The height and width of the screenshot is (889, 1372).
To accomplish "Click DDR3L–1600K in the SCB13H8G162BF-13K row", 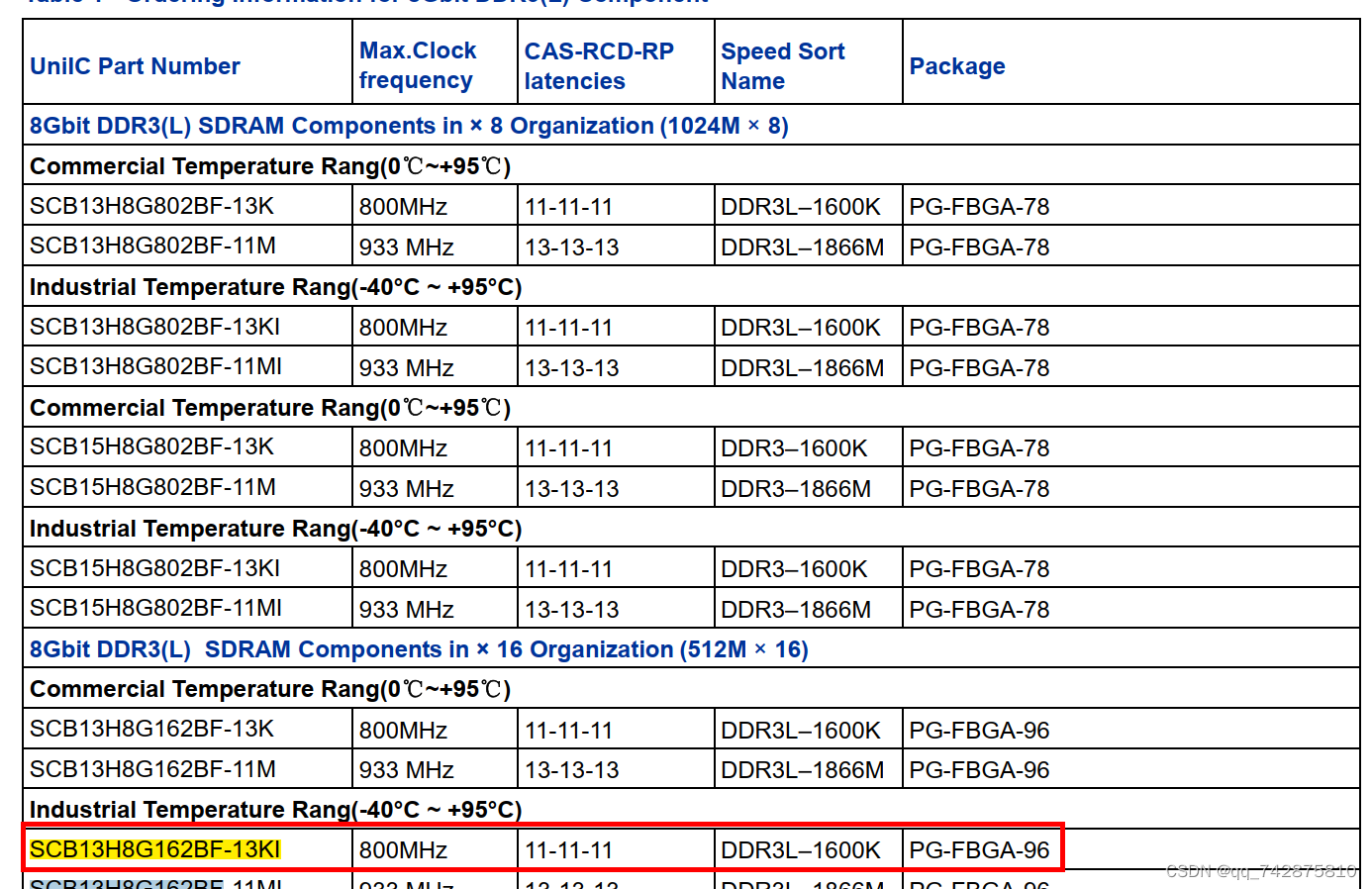I will (800, 731).
